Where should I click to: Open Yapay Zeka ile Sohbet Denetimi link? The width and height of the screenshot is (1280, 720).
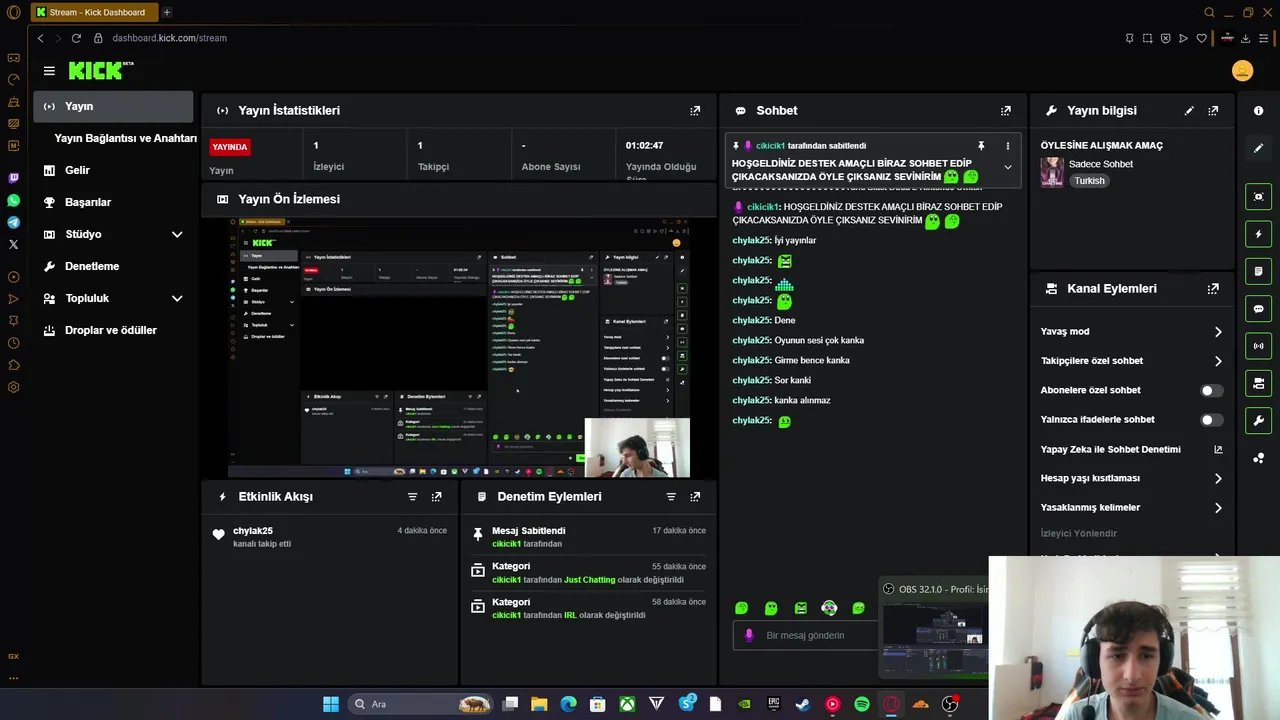click(x=1131, y=450)
